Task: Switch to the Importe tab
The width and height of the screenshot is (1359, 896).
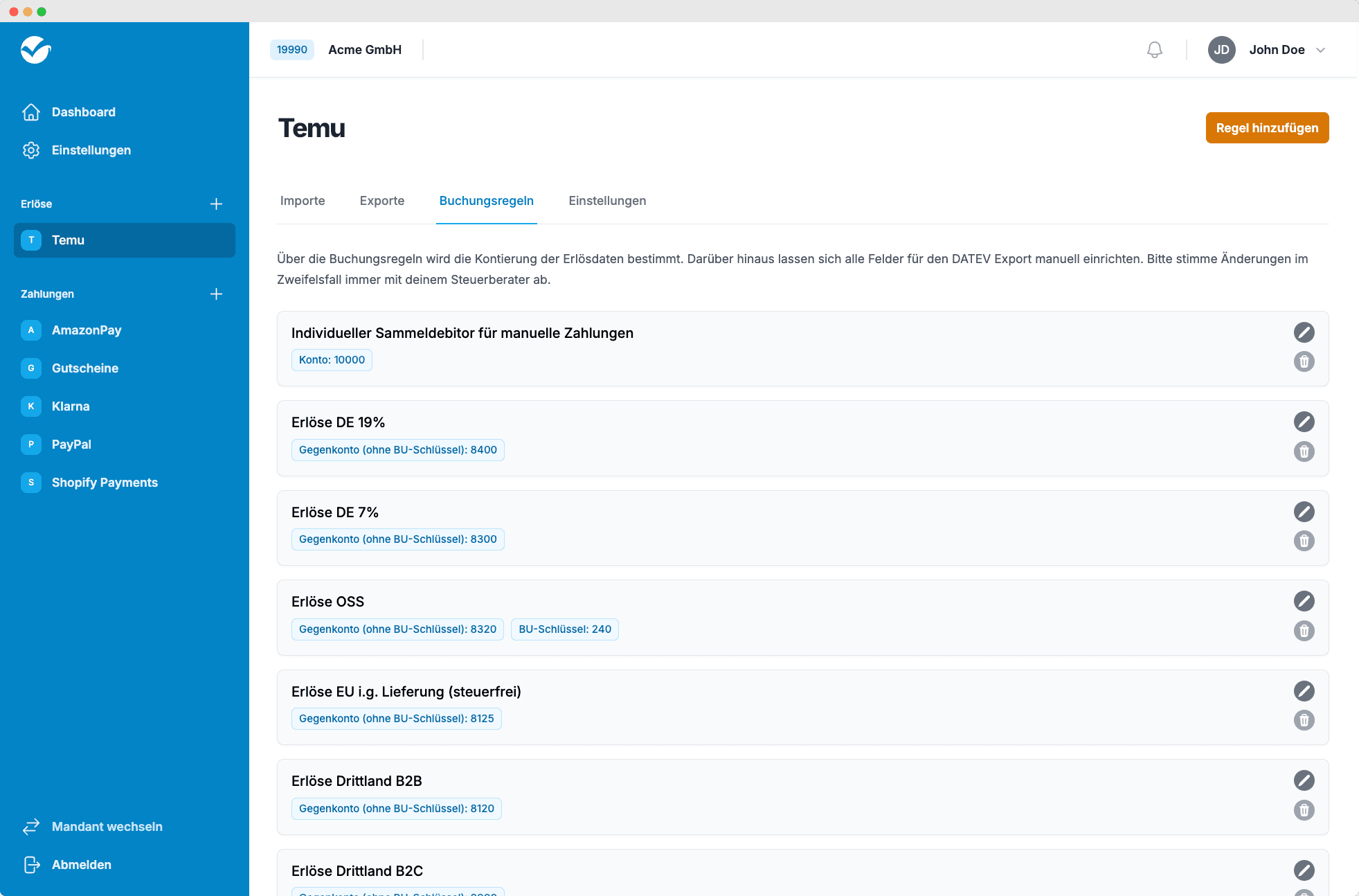Action: pyautogui.click(x=303, y=201)
